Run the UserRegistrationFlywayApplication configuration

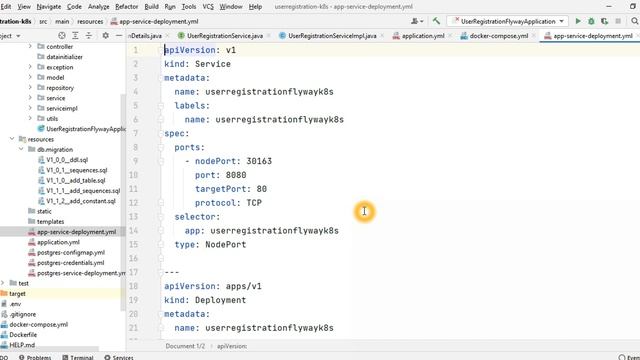click(578, 21)
